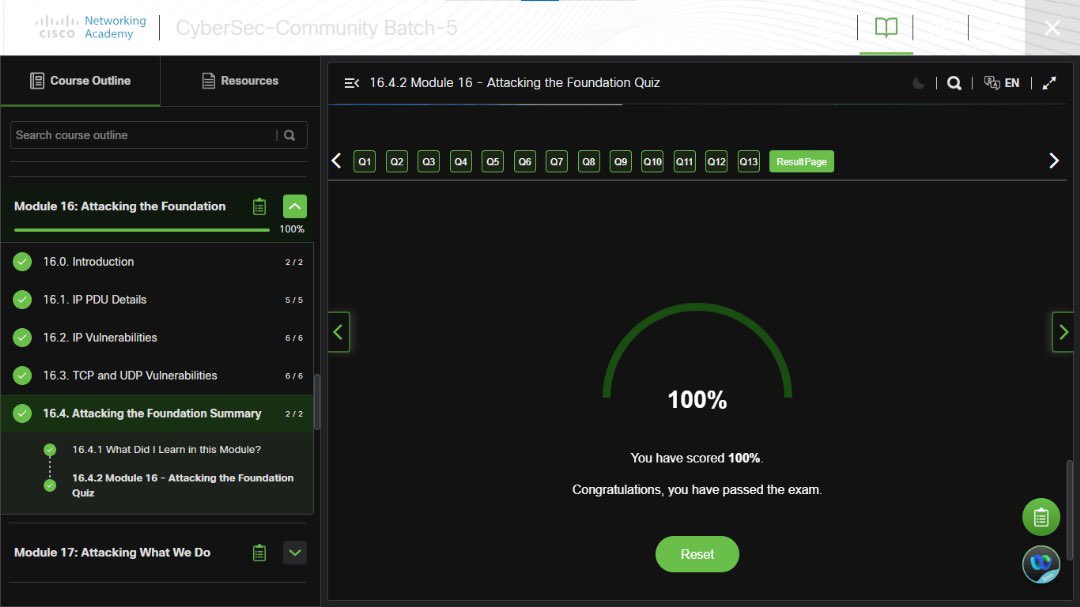
Task: Switch to the Resources tab
Action: tap(240, 81)
